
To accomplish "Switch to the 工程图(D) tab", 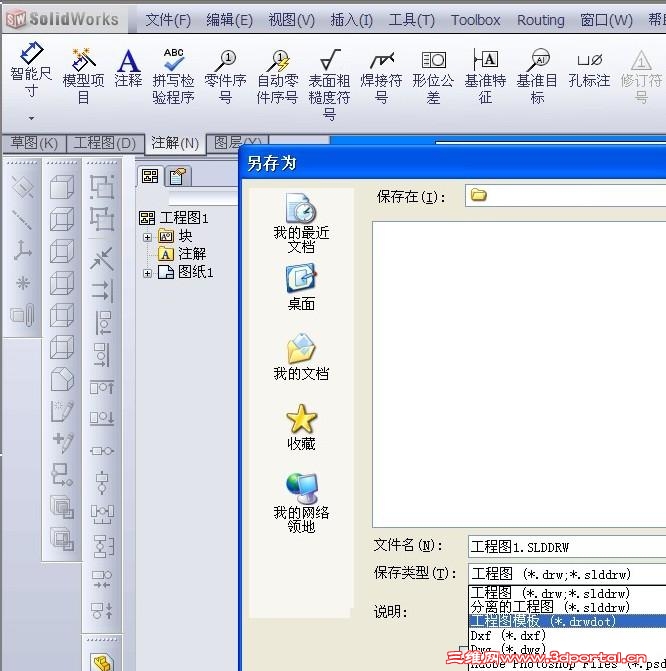I will coord(105,143).
